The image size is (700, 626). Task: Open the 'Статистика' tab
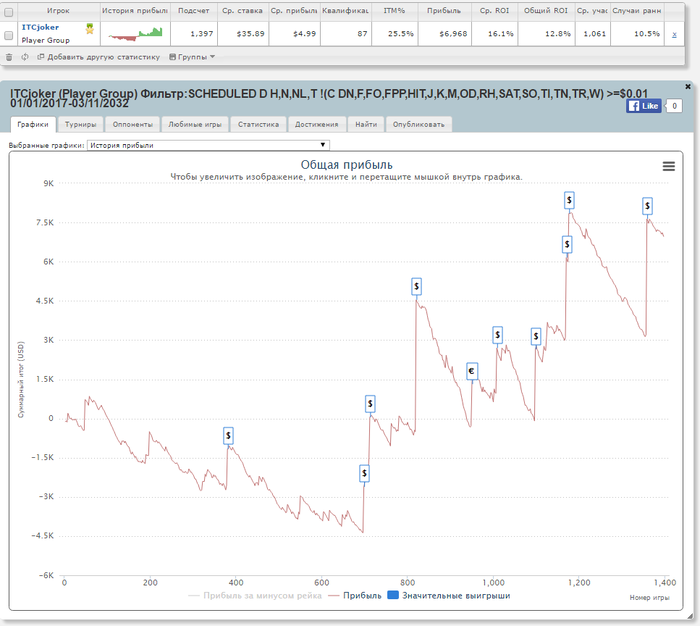click(259, 125)
